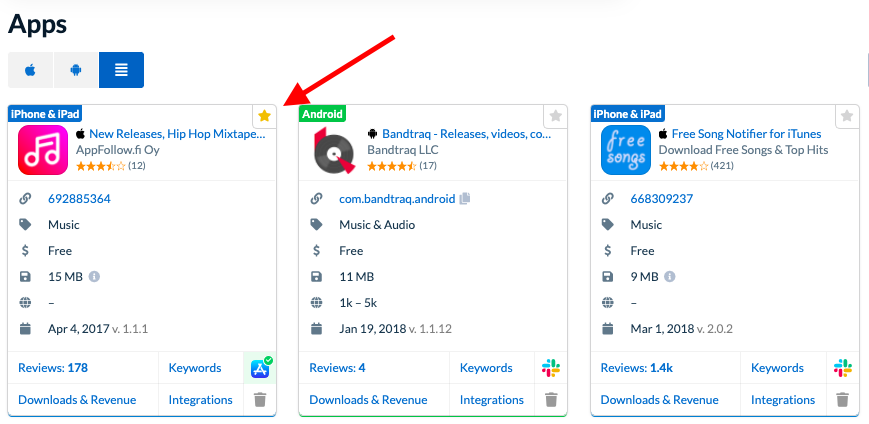Show info for 9 MB size
Image resolution: width=869 pixels, height=424 pixels.
670,276
